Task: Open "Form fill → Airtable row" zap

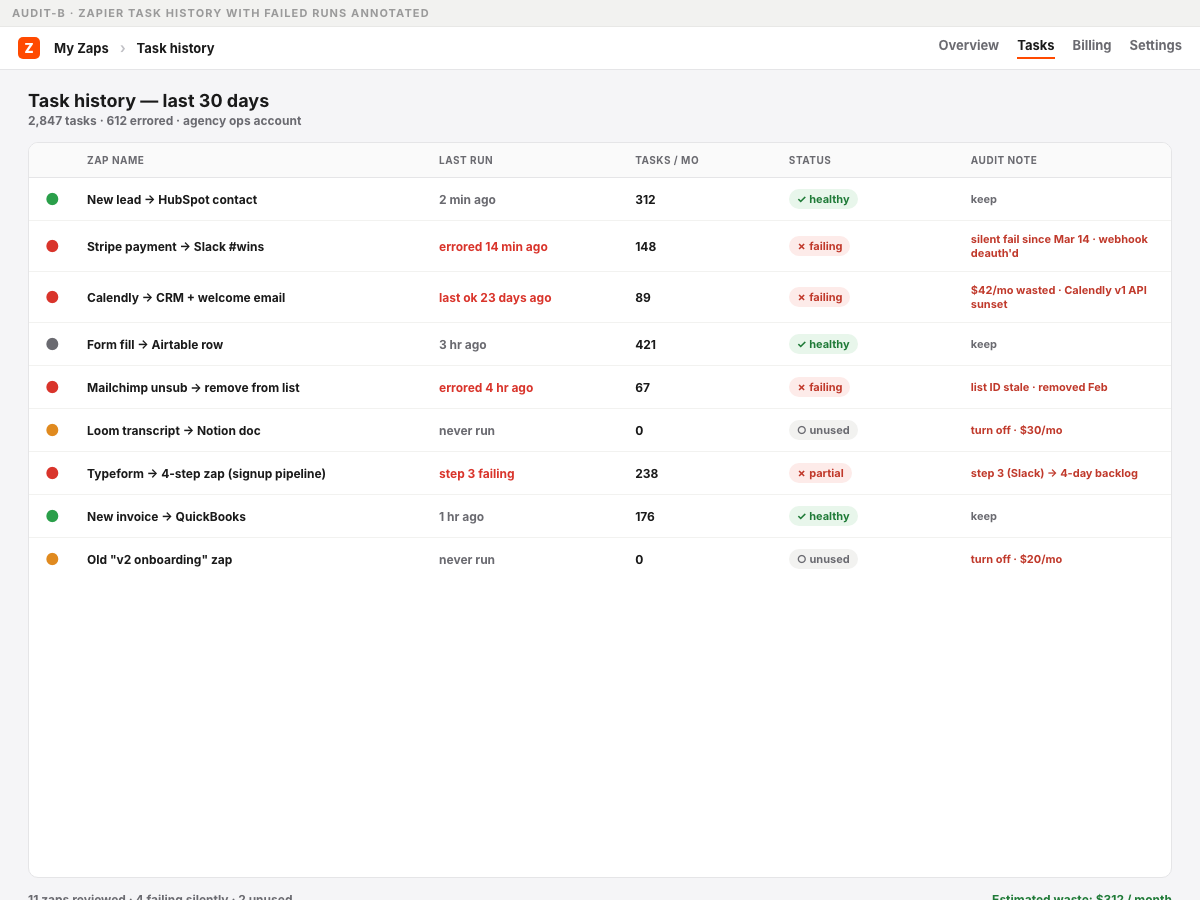Action: (x=155, y=344)
